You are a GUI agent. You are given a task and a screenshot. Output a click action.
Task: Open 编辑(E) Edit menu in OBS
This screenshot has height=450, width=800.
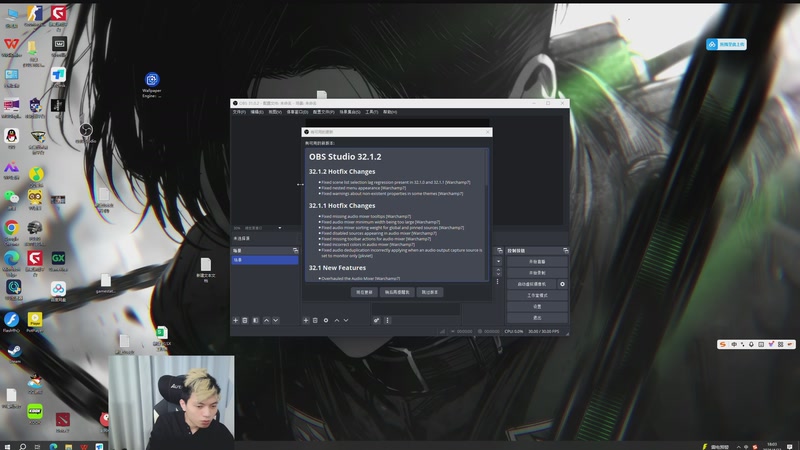click(x=257, y=112)
